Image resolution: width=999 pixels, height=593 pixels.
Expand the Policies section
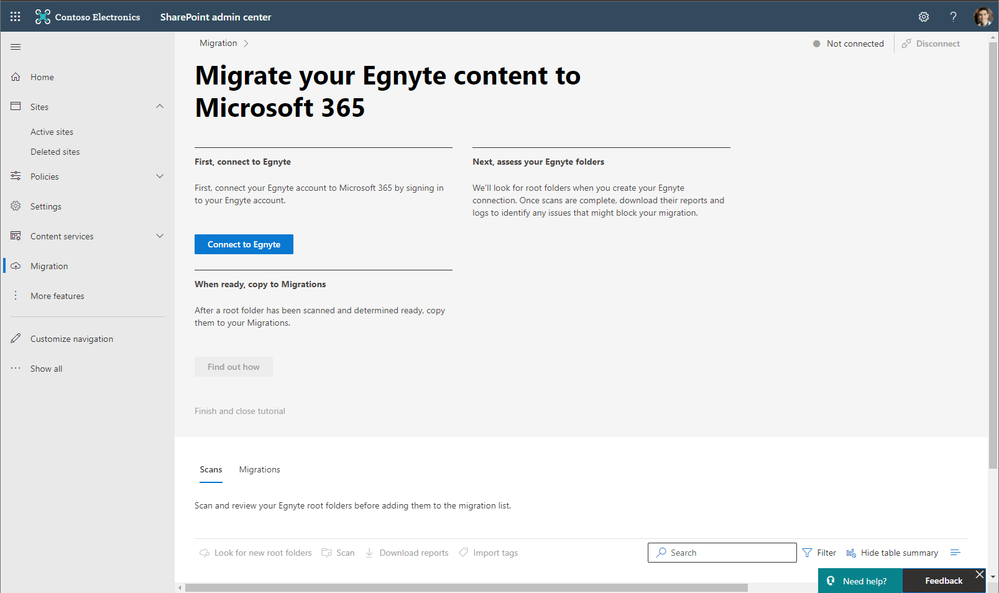160,177
